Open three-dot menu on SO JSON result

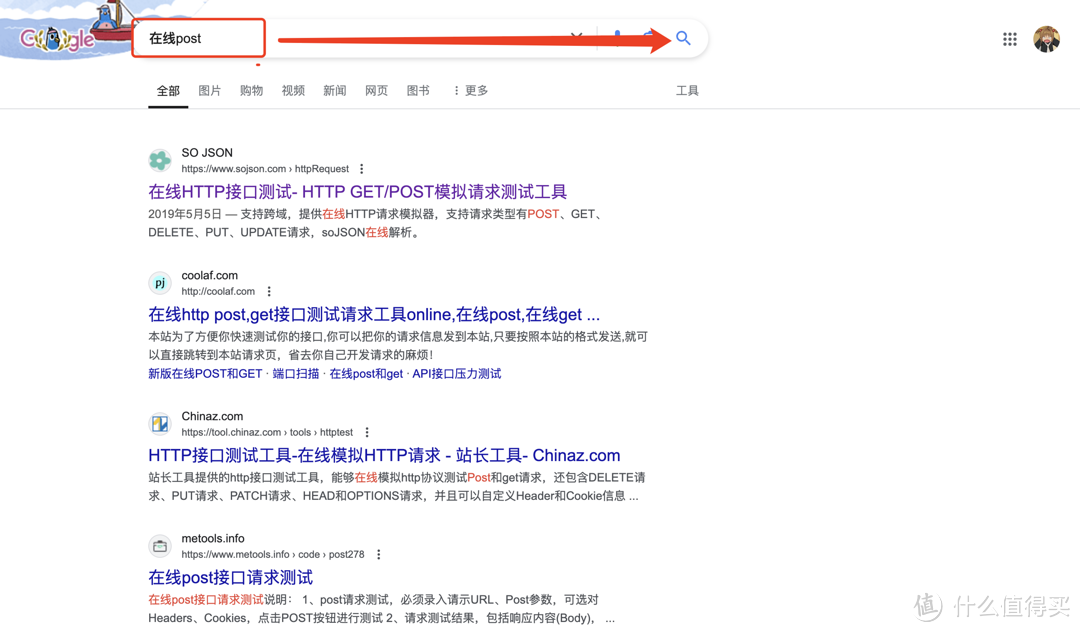pyautogui.click(x=361, y=168)
